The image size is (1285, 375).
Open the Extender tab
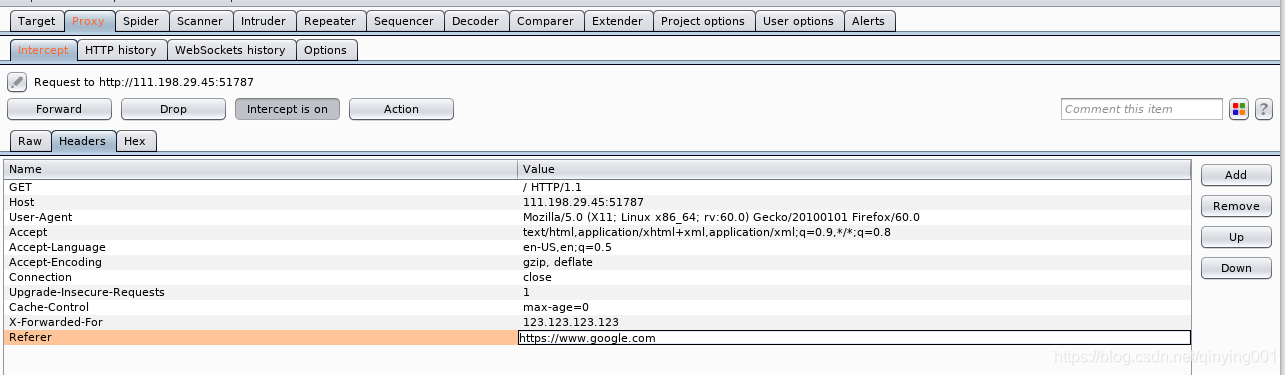click(x=617, y=21)
